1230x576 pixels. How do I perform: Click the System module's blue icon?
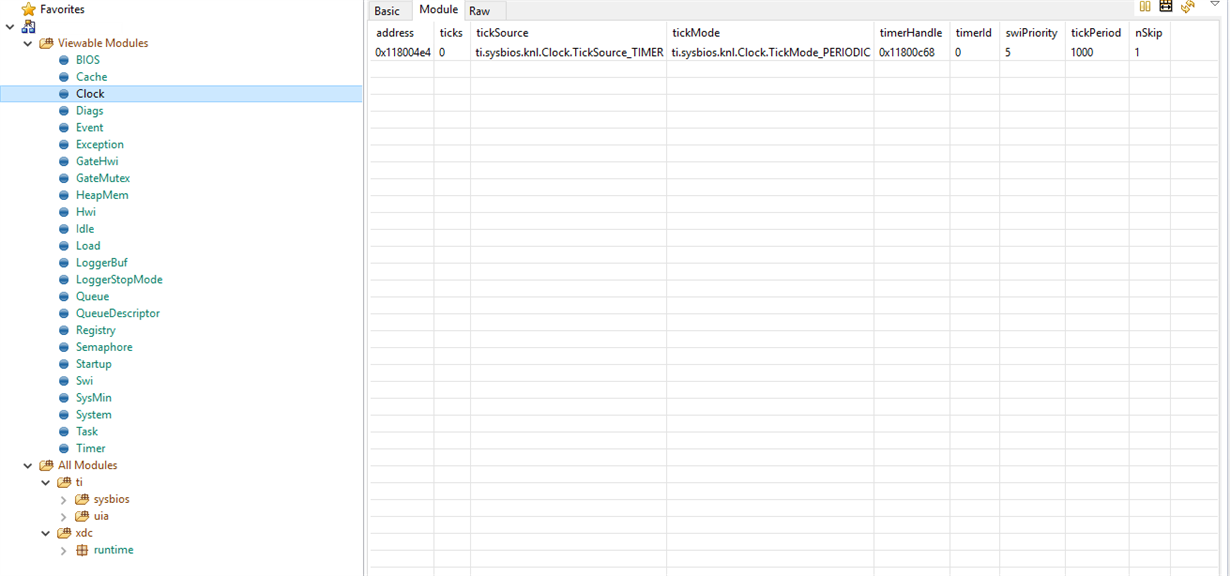tap(64, 415)
